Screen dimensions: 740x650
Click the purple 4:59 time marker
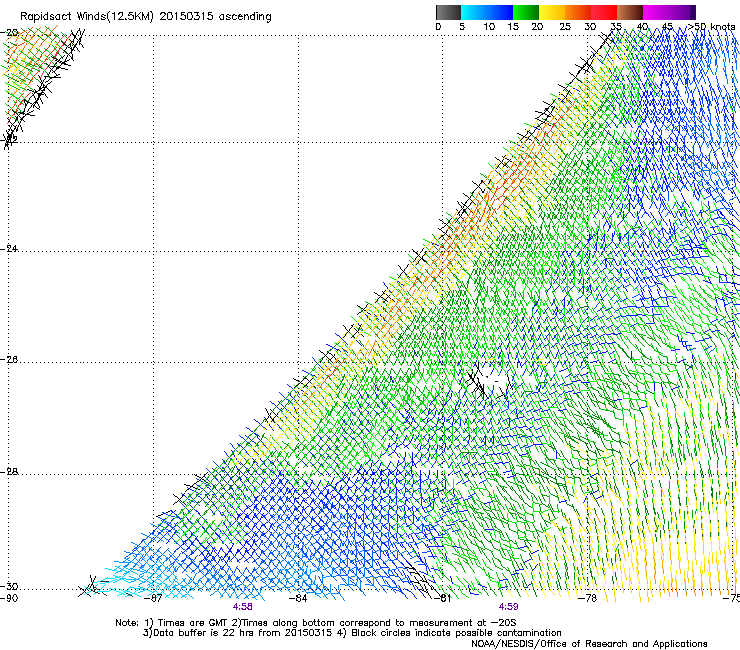click(508, 607)
